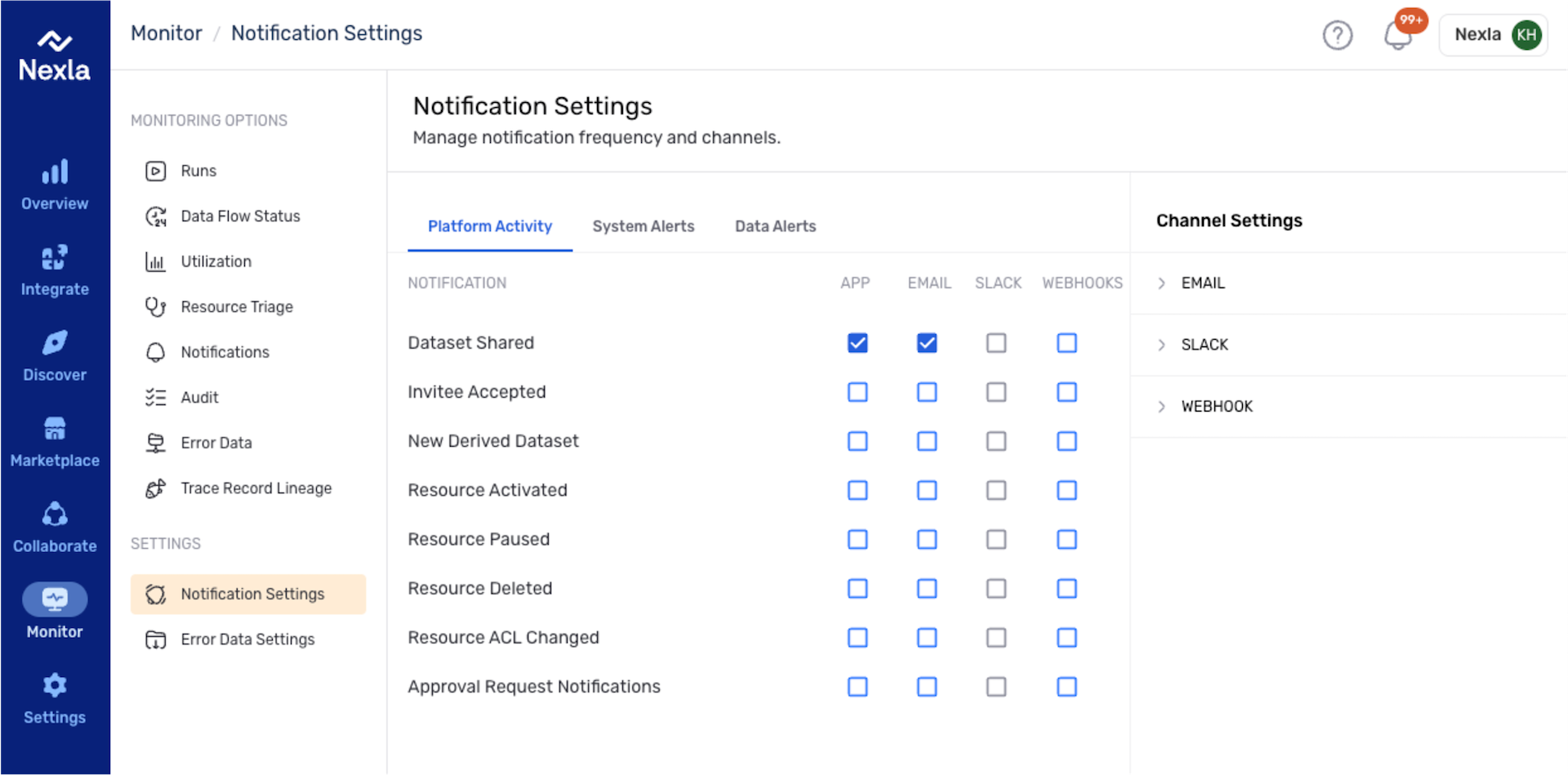Uncheck APP for Dataset Shared
Image resolution: width=1568 pixels, height=775 pixels.
click(x=857, y=343)
